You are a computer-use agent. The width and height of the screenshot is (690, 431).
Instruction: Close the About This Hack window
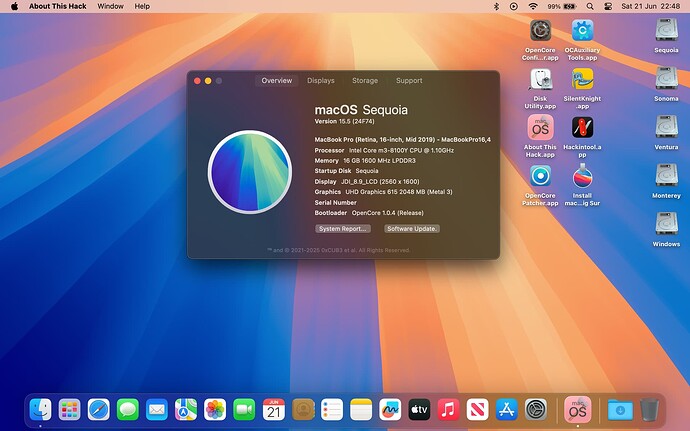tap(197, 81)
